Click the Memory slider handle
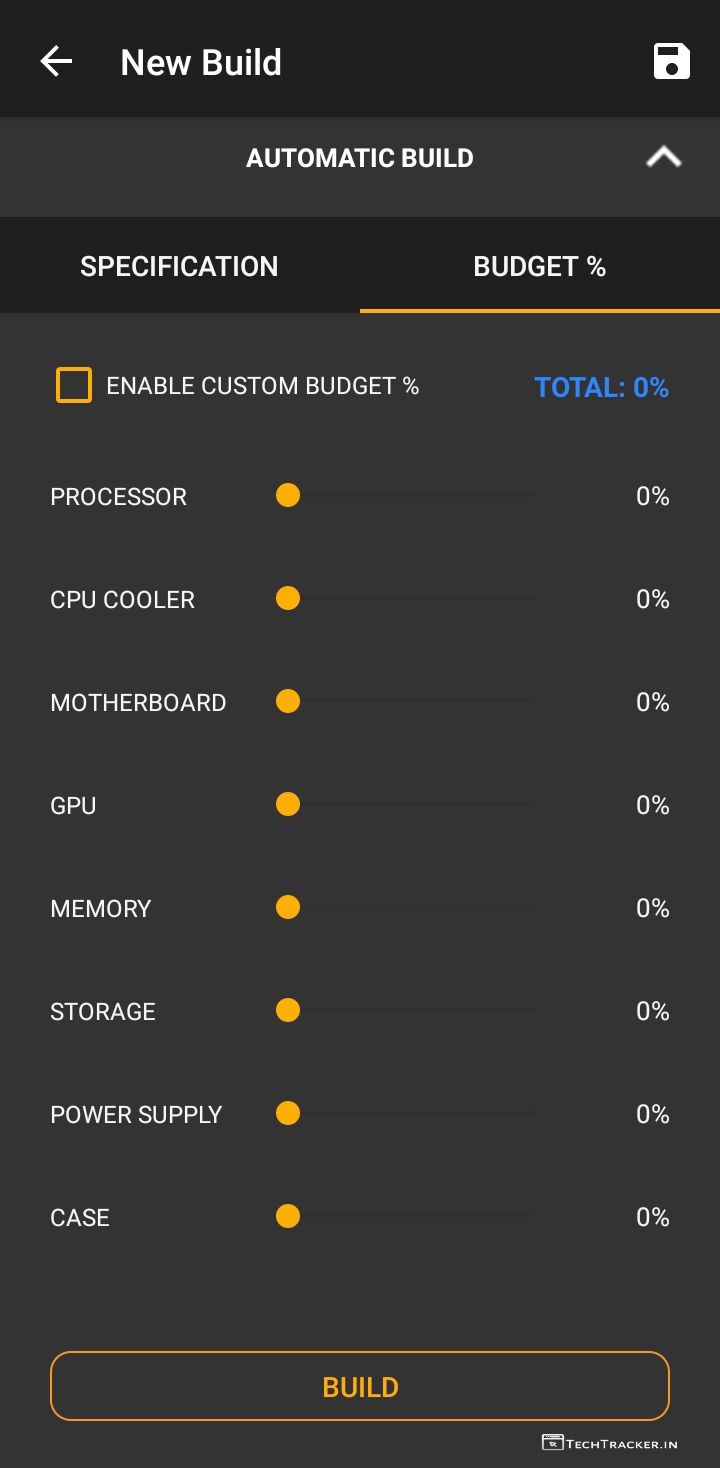This screenshot has height=1468, width=720. tap(288, 907)
